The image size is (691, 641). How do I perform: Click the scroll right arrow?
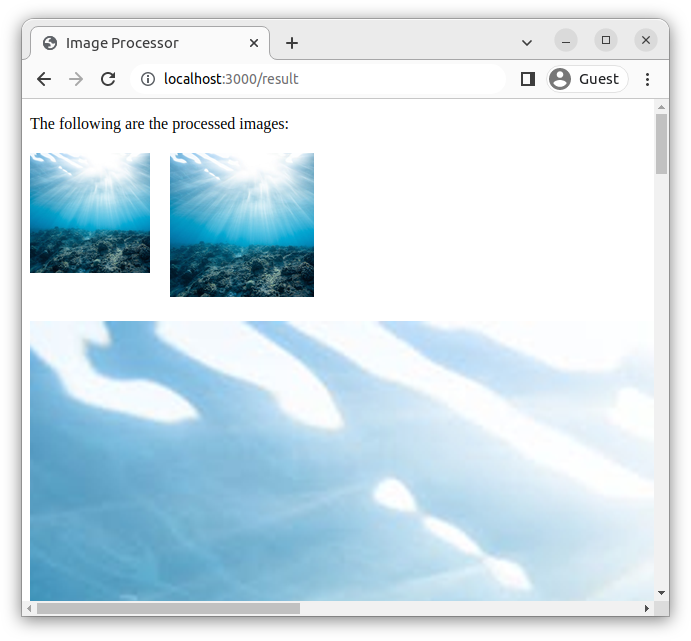[646, 608]
